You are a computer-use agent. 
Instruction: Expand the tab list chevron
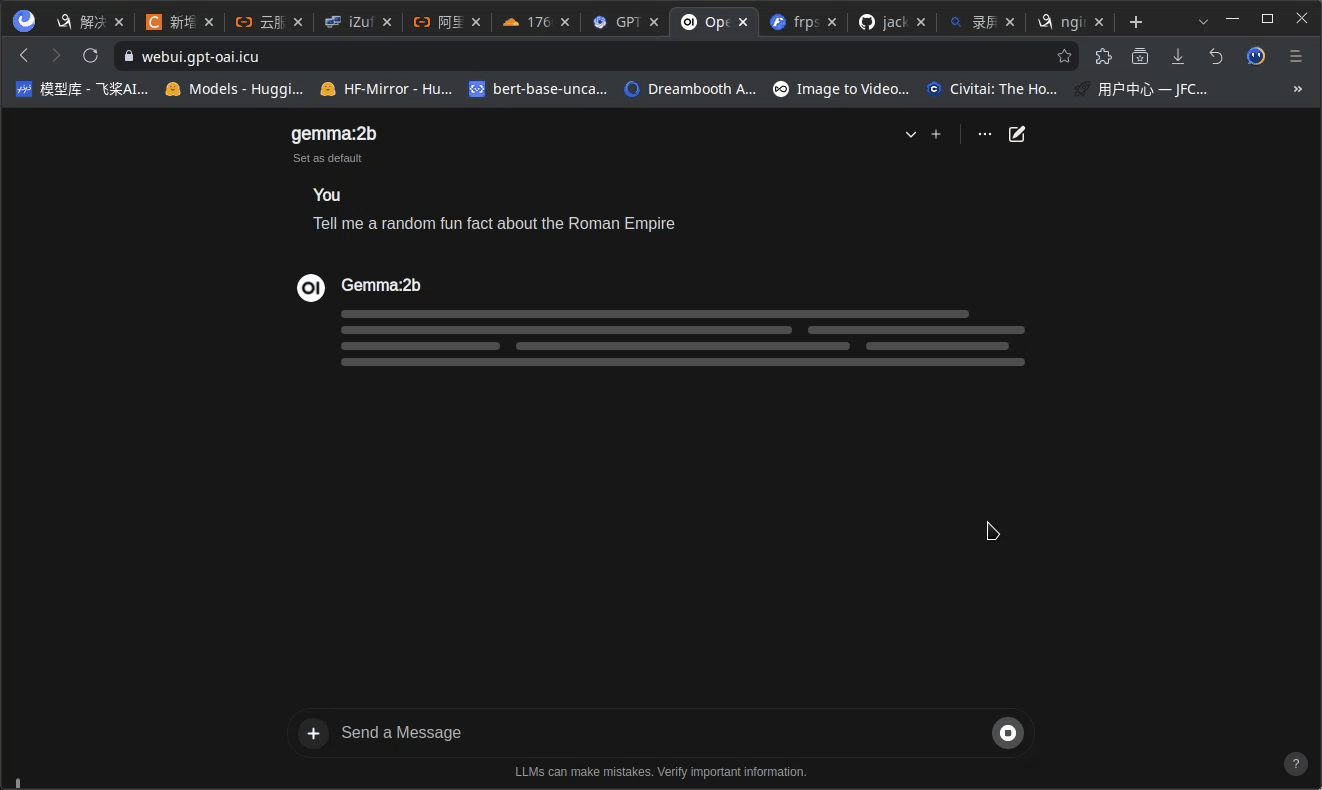1203,21
